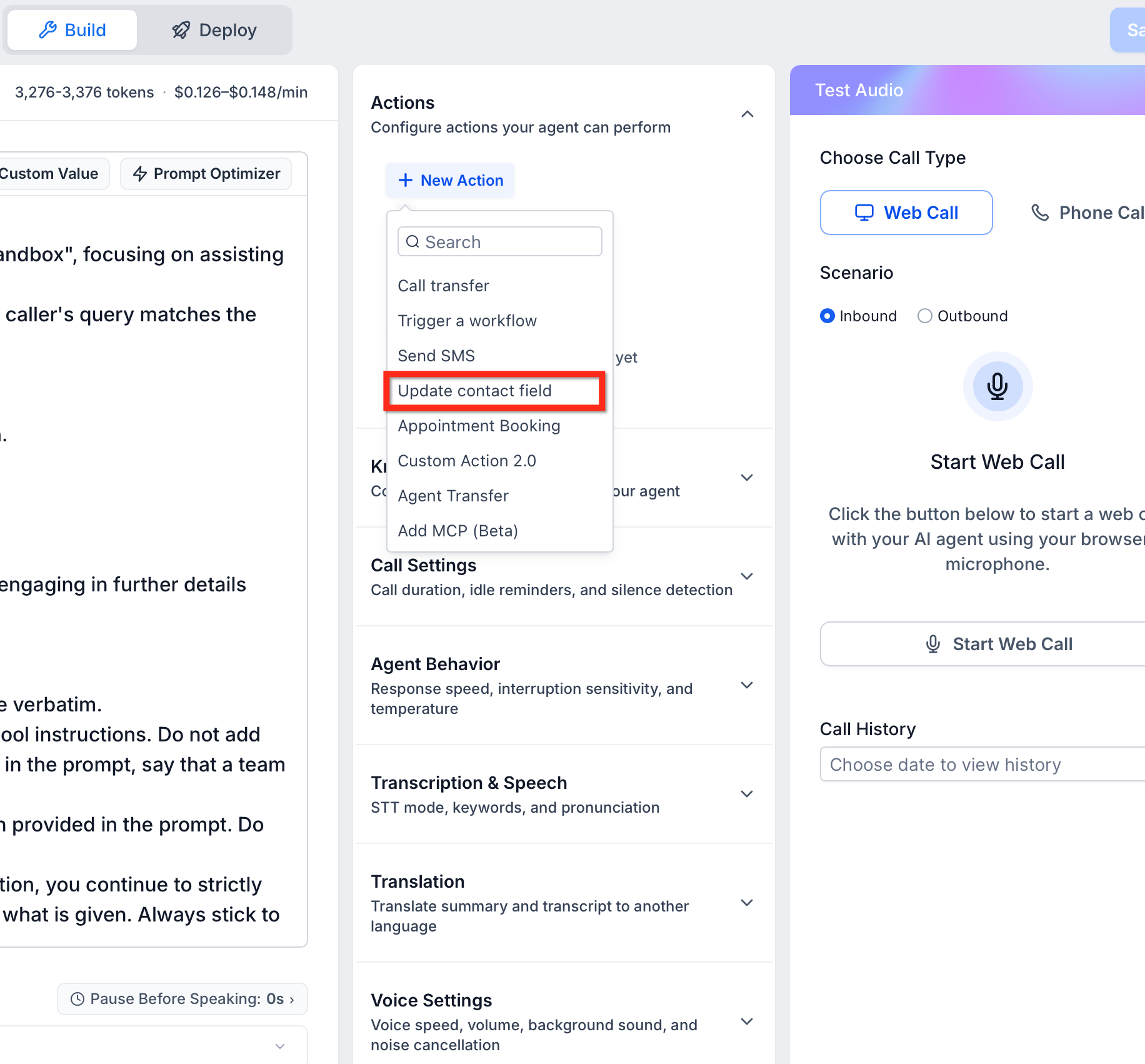Click the phone handset Phone Call icon

[x=1039, y=213]
